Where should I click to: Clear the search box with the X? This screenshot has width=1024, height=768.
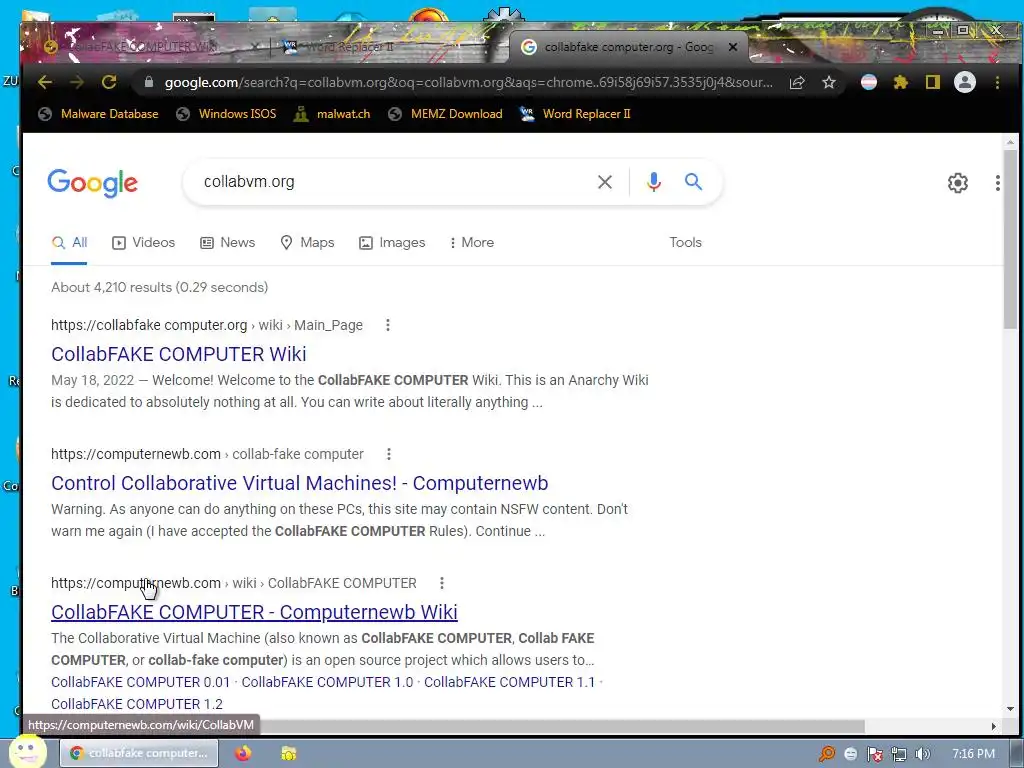[x=605, y=182]
